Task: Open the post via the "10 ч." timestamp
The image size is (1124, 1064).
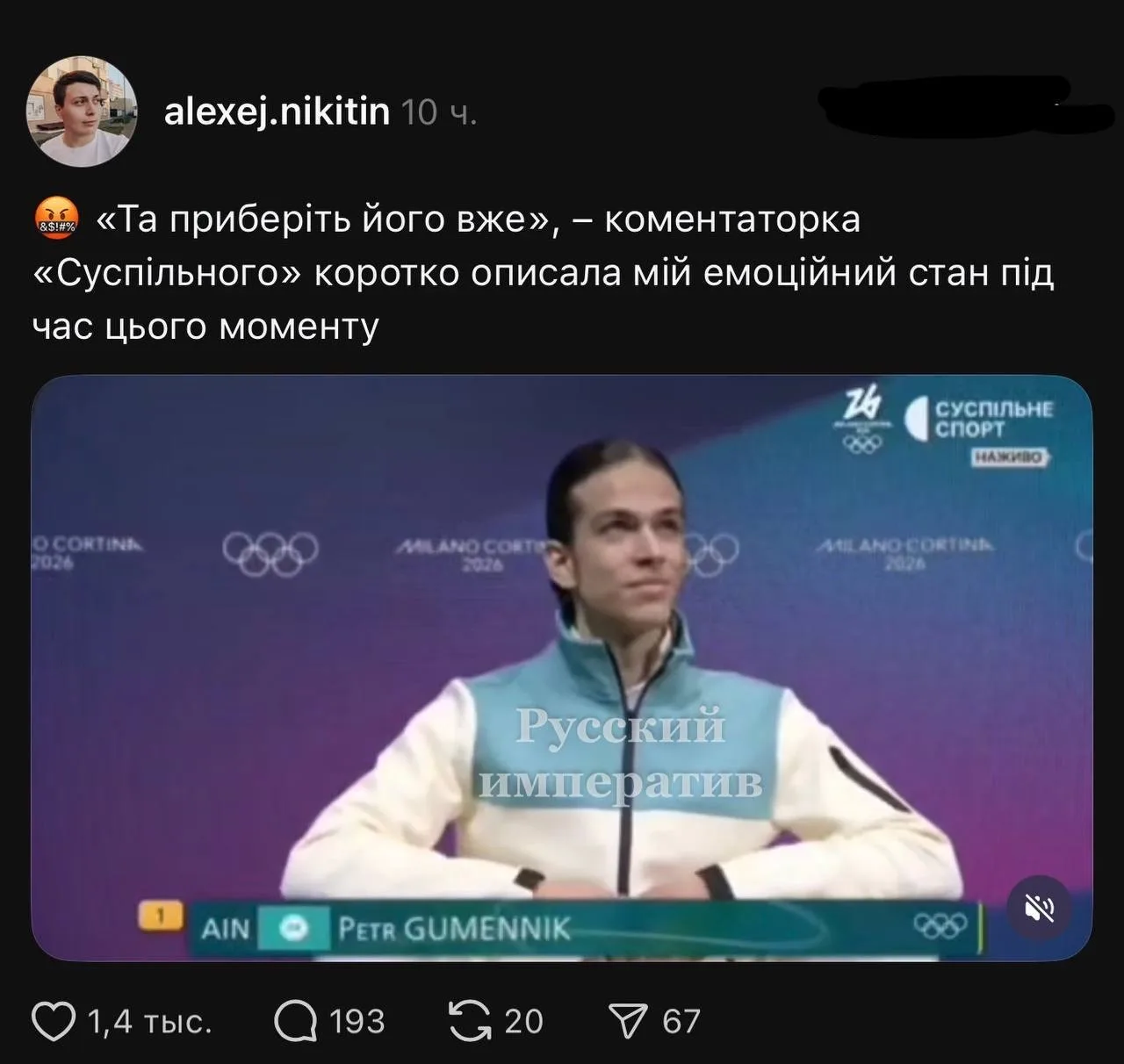Action: pos(439,112)
